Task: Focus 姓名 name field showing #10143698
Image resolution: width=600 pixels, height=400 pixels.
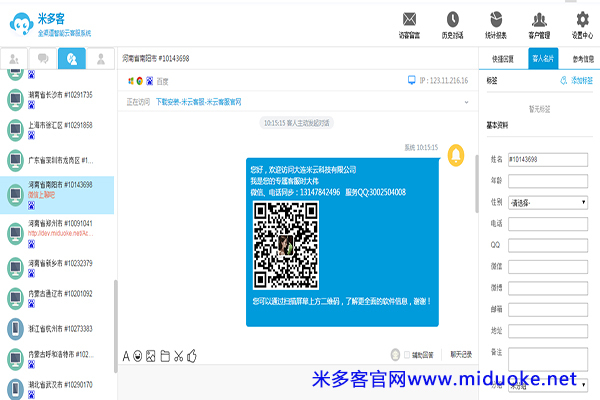Action: (548, 160)
